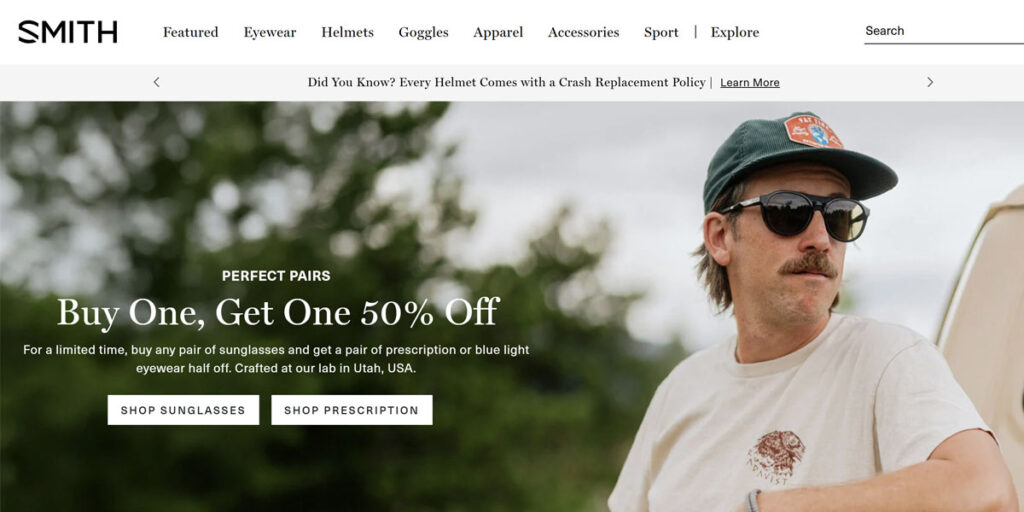This screenshot has width=1024, height=512.
Task: Focus the Search input field
Action: tap(944, 31)
